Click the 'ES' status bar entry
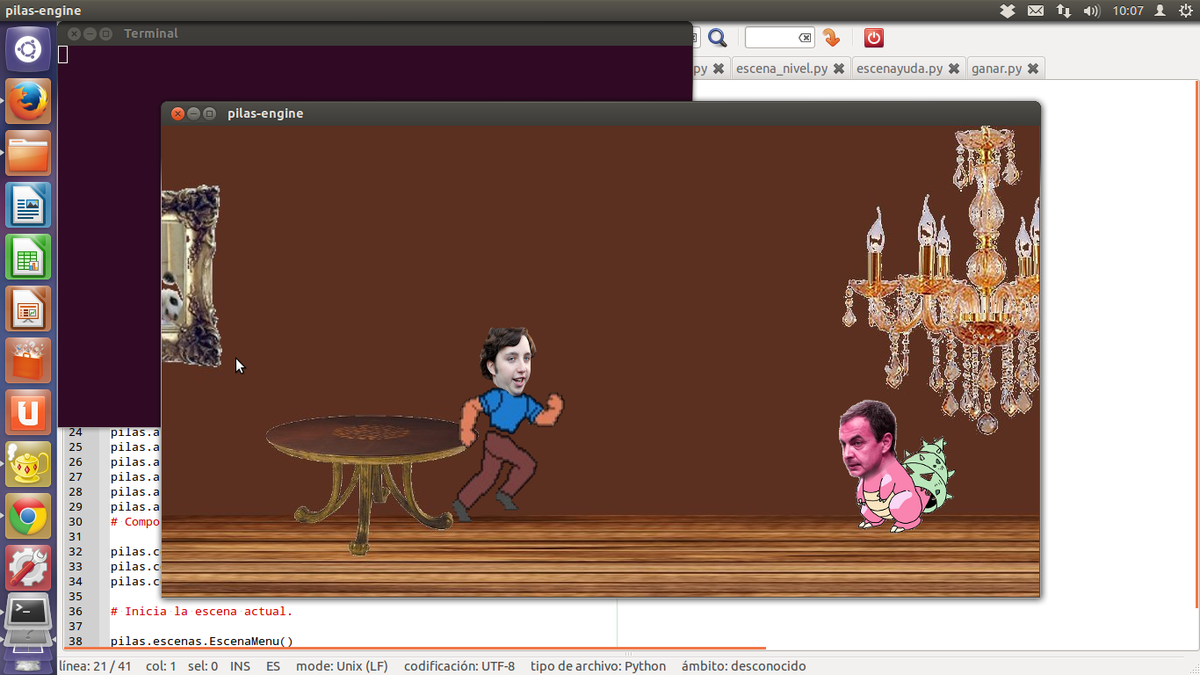Screen dimensions: 1200x675 (273, 666)
